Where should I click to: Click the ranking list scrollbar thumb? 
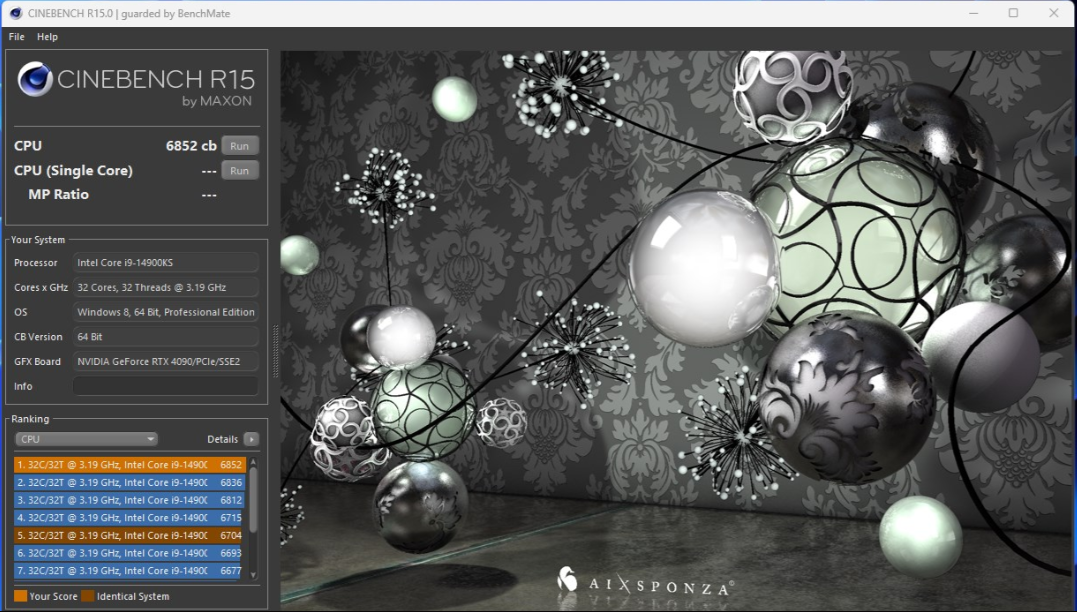pos(253,499)
